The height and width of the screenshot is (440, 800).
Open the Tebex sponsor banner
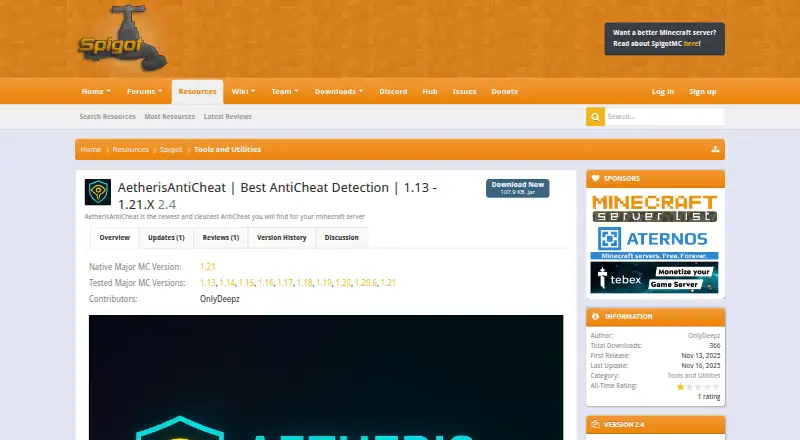[x=655, y=278]
